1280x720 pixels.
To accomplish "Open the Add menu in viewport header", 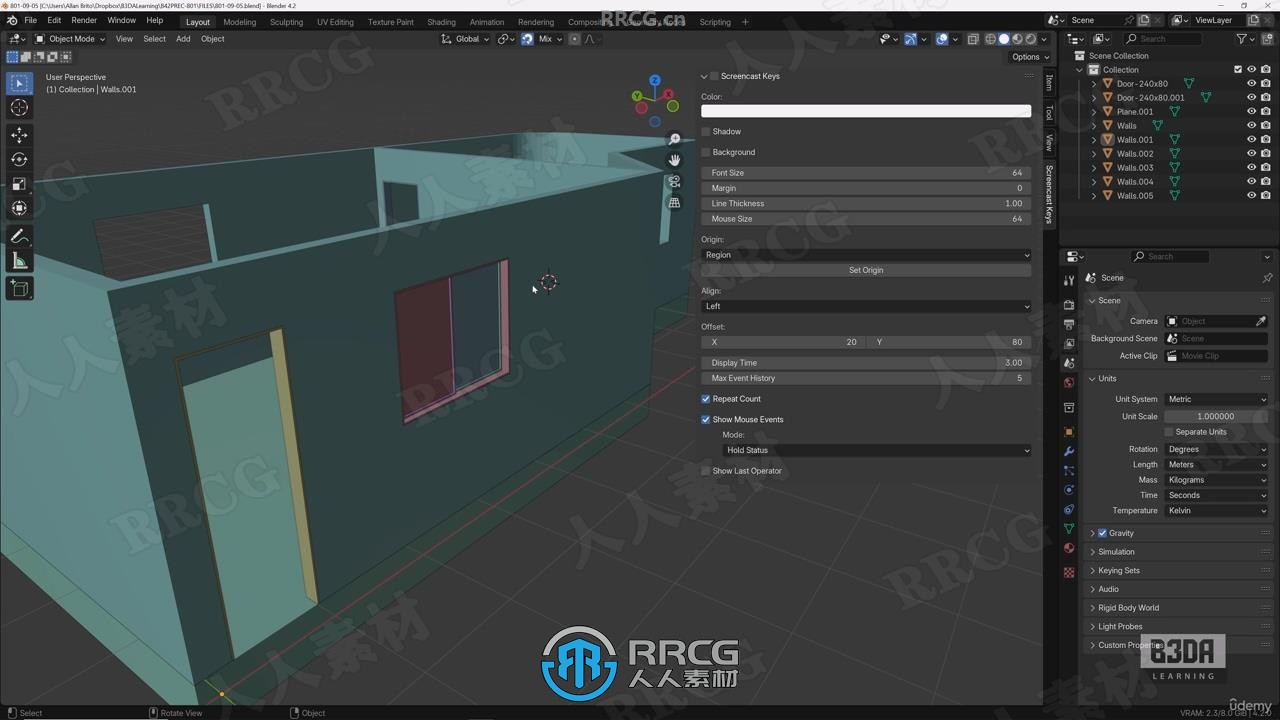I will coord(183,39).
